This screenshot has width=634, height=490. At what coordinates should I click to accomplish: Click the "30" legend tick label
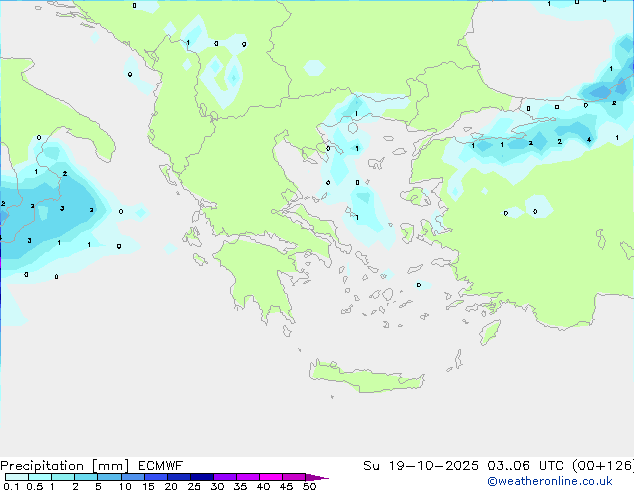click(217, 486)
